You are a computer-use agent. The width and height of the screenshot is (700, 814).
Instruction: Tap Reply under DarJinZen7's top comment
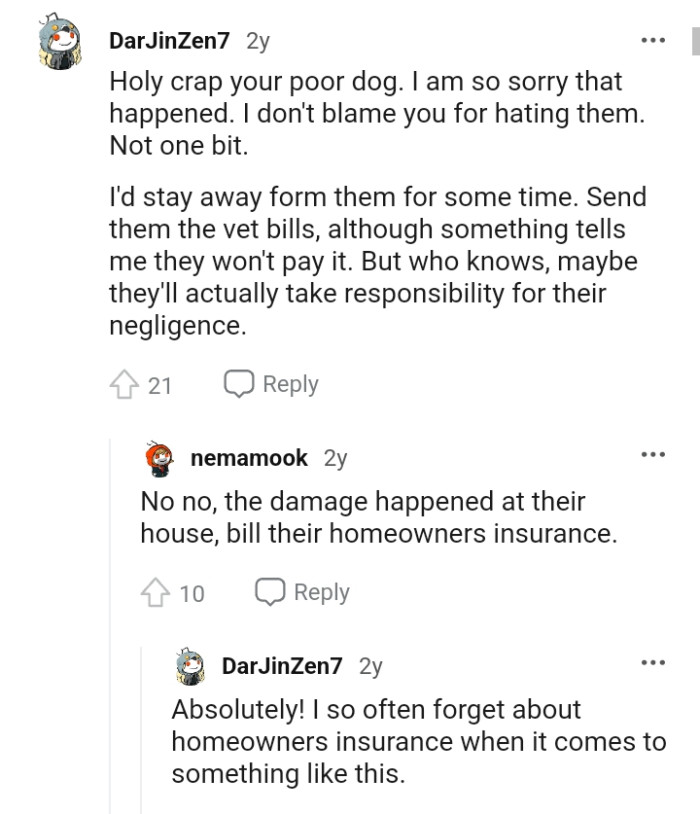[290, 384]
